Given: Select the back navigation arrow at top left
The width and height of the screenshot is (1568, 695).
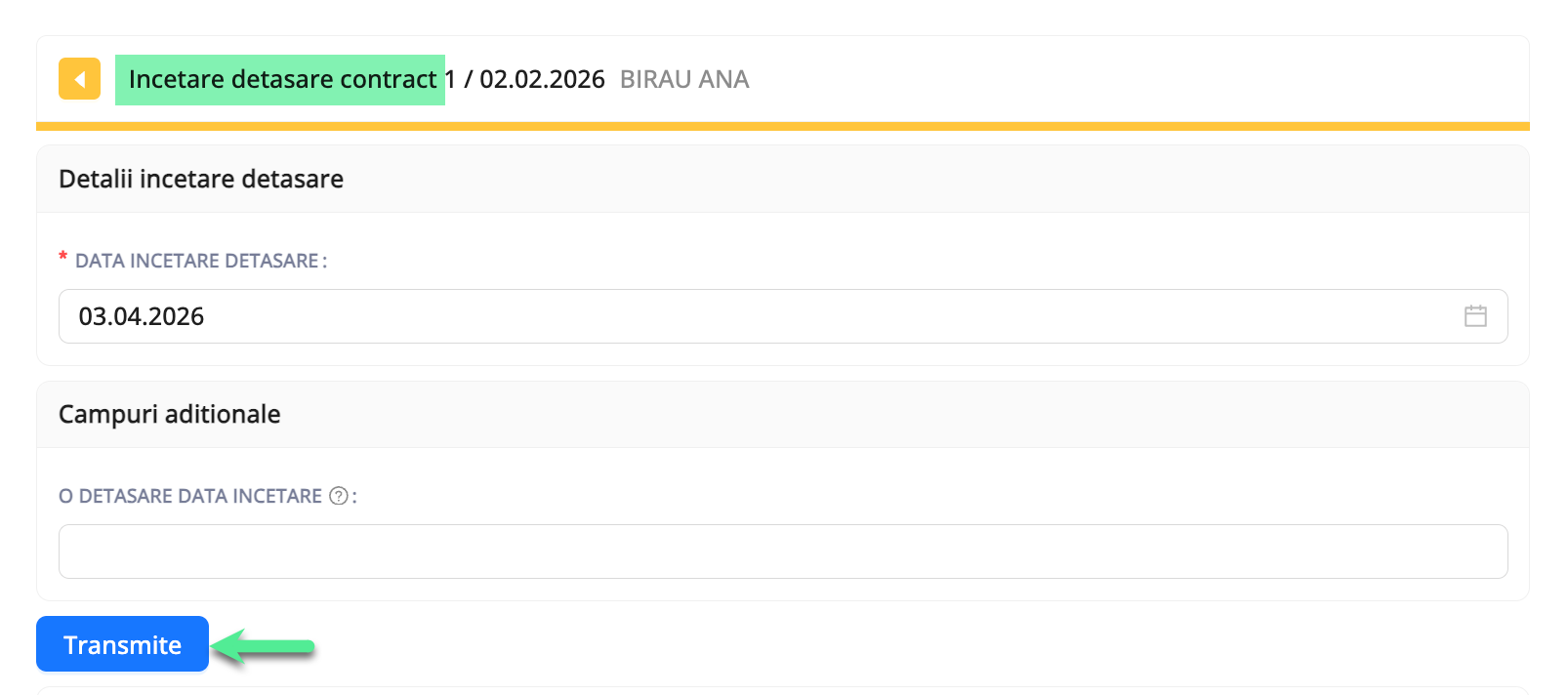Looking at the screenshot, I should pyautogui.click(x=79, y=79).
